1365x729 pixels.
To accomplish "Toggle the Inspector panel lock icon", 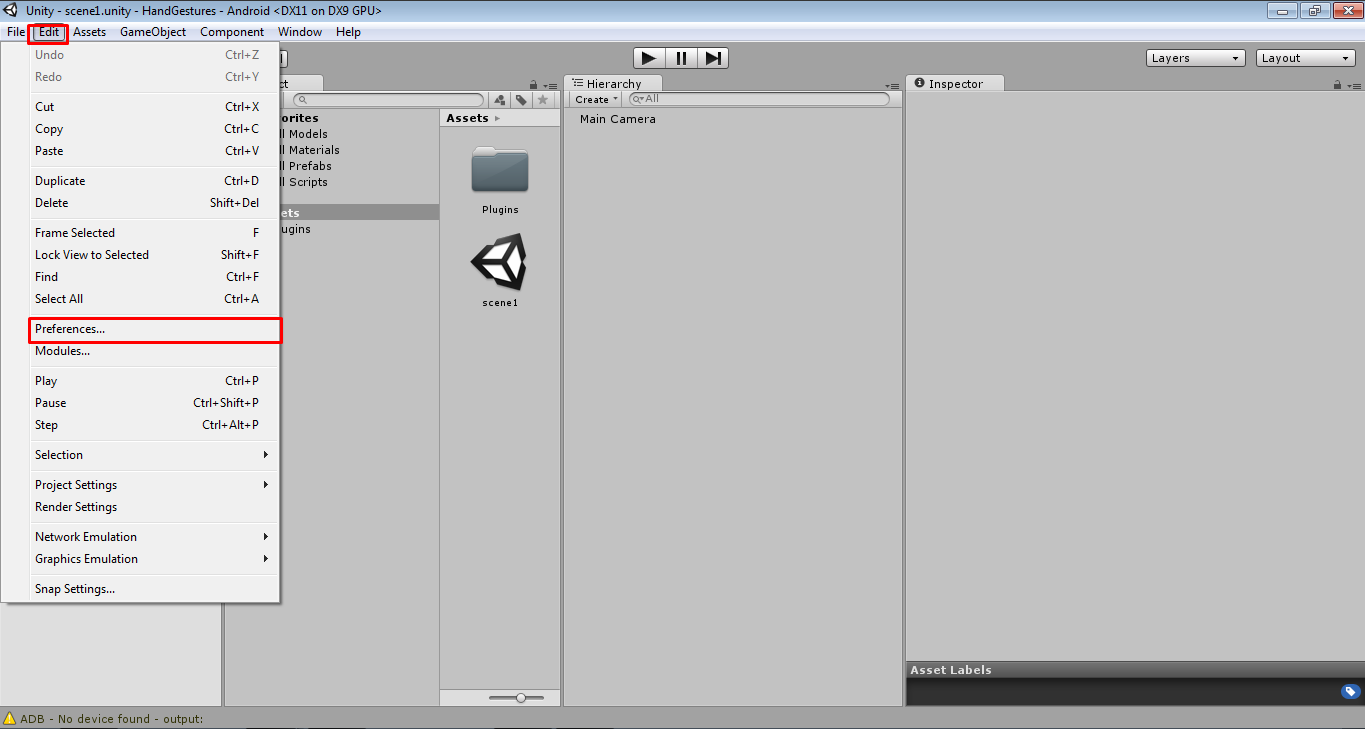I will 1338,85.
